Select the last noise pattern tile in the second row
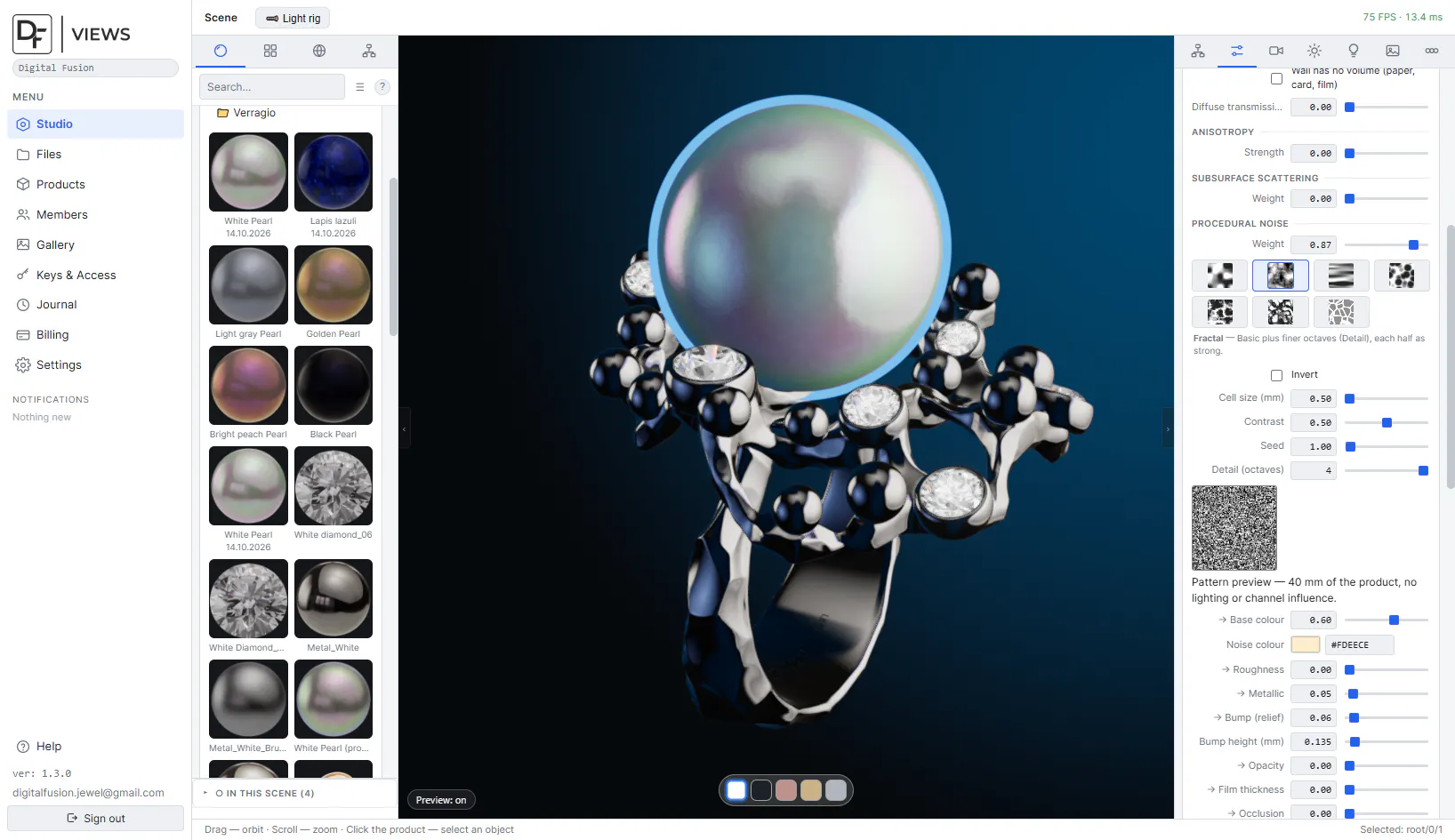The width and height of the screenshot is (1455, 840). coord(1341,312)
